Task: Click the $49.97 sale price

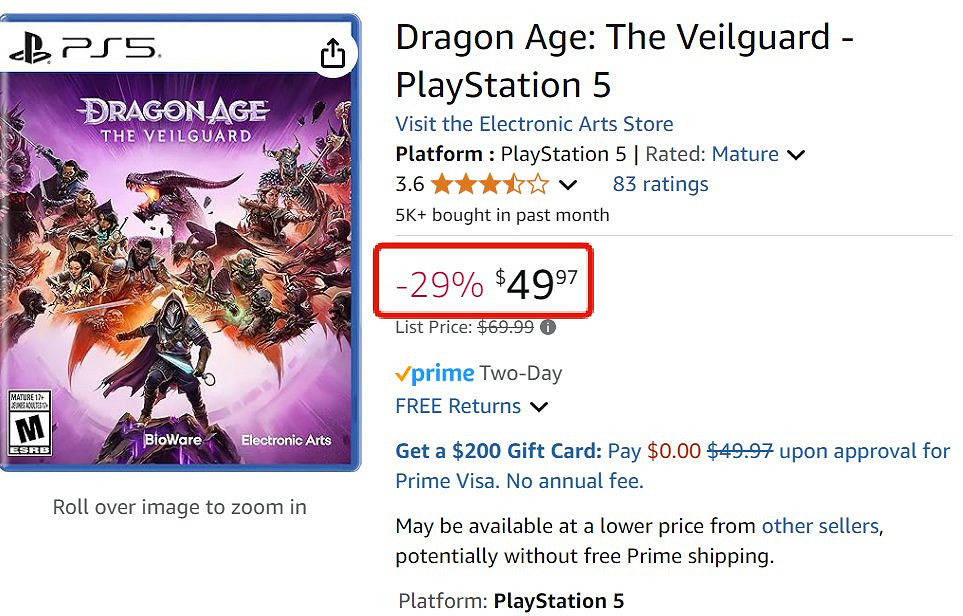Action: point(538,285)
